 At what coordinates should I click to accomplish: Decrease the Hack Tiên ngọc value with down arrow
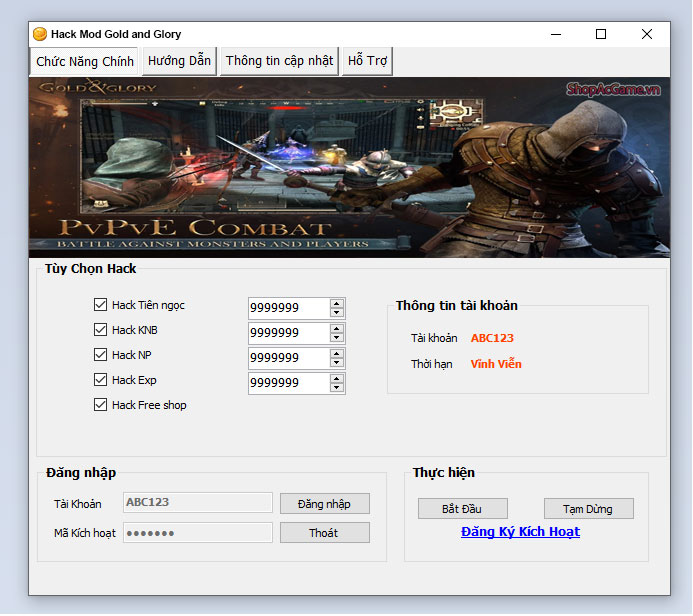coord(336,312)
